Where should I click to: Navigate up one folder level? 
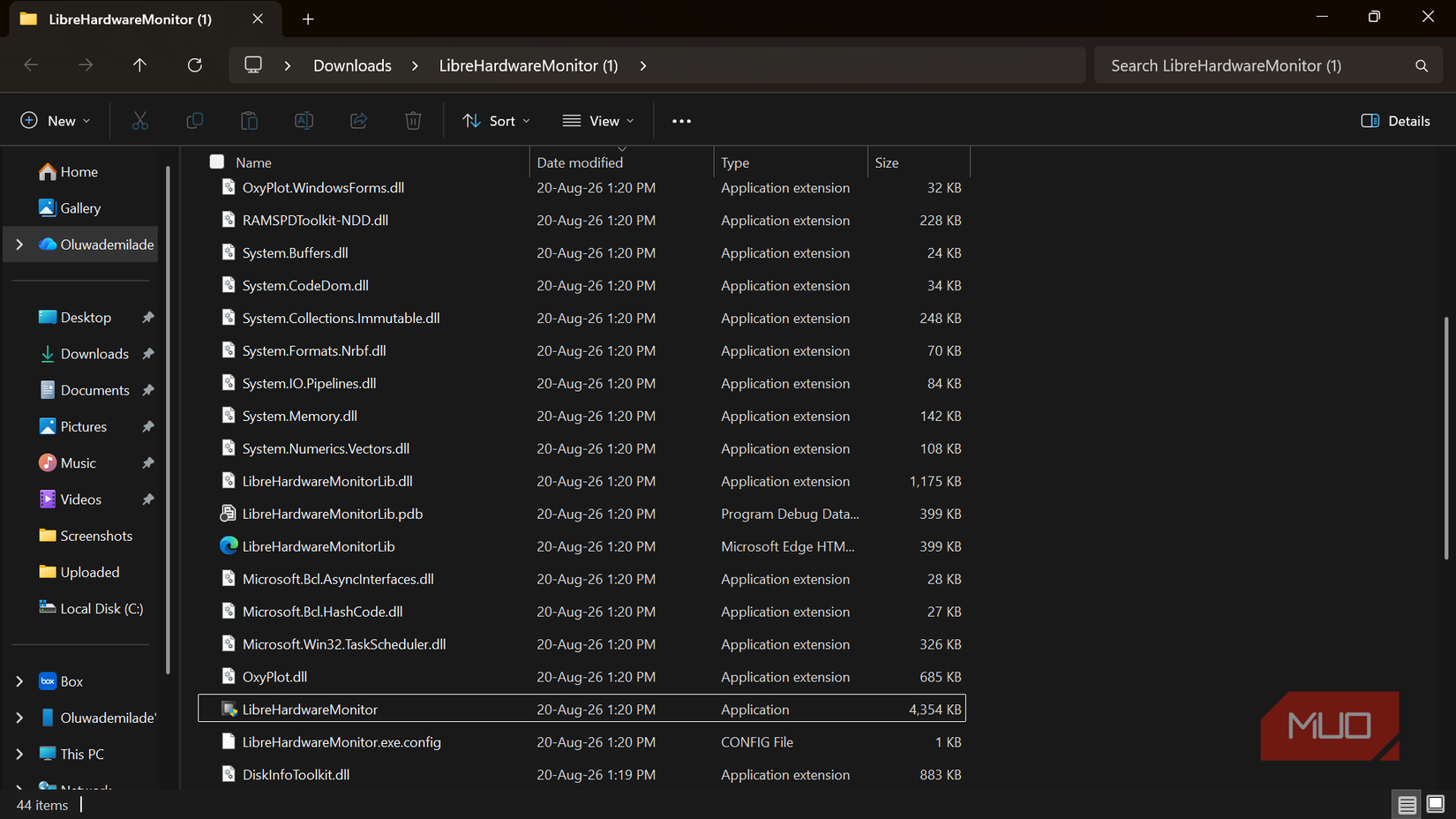coord(139,65)
